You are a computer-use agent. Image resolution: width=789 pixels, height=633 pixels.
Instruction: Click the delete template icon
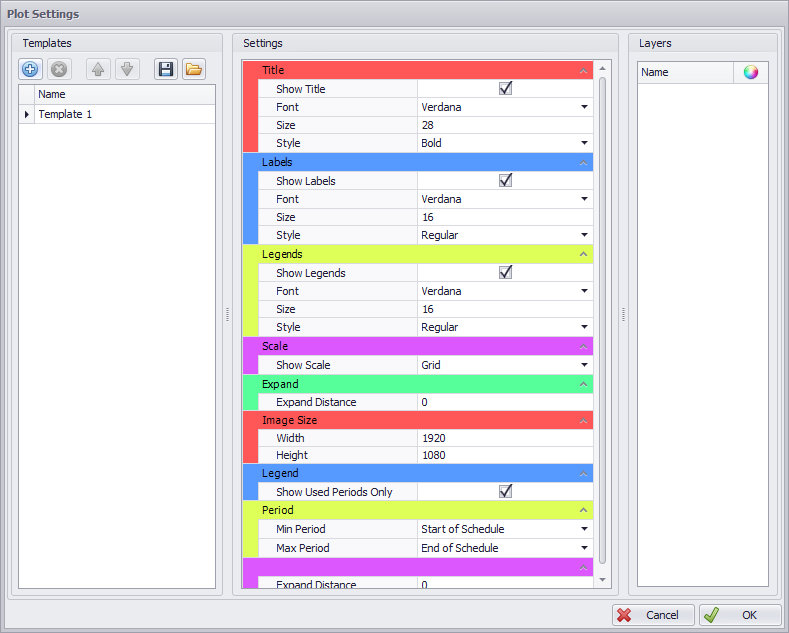point(59,69)
